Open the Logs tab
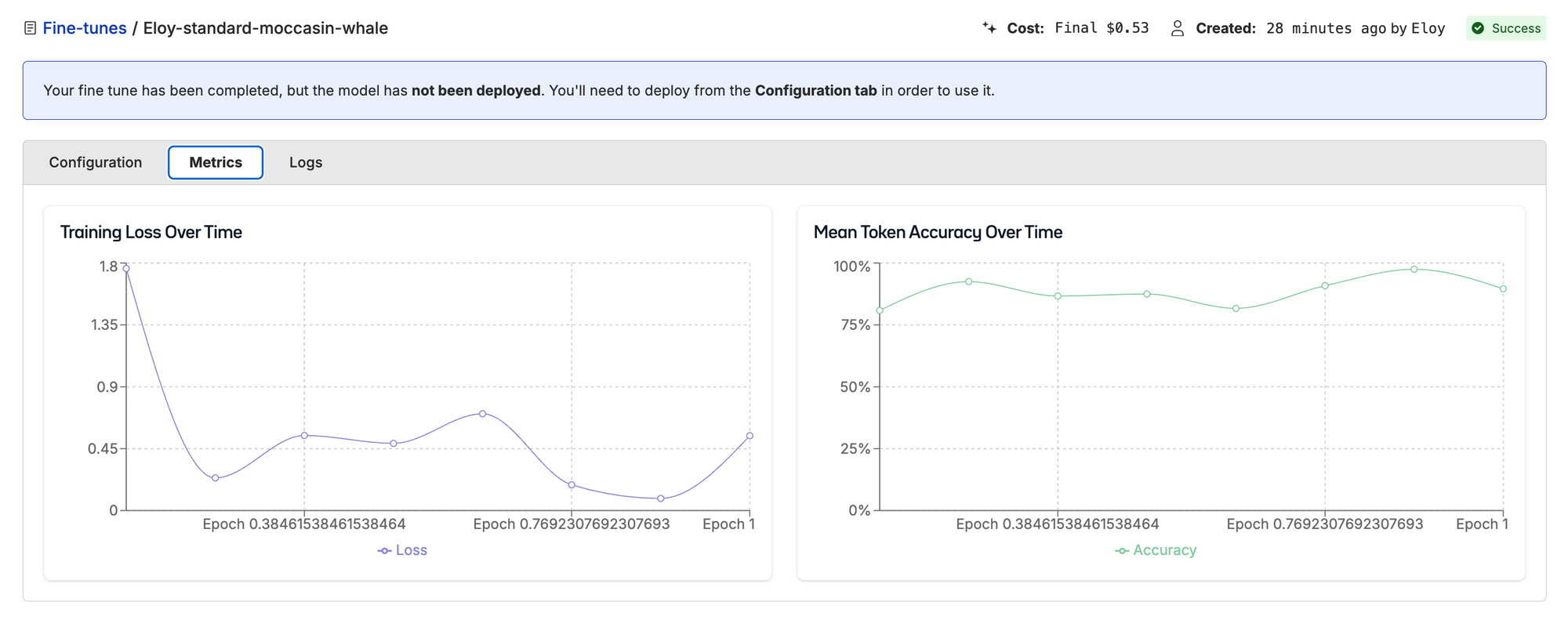The image size is (1568, 620). coord(306,162)
